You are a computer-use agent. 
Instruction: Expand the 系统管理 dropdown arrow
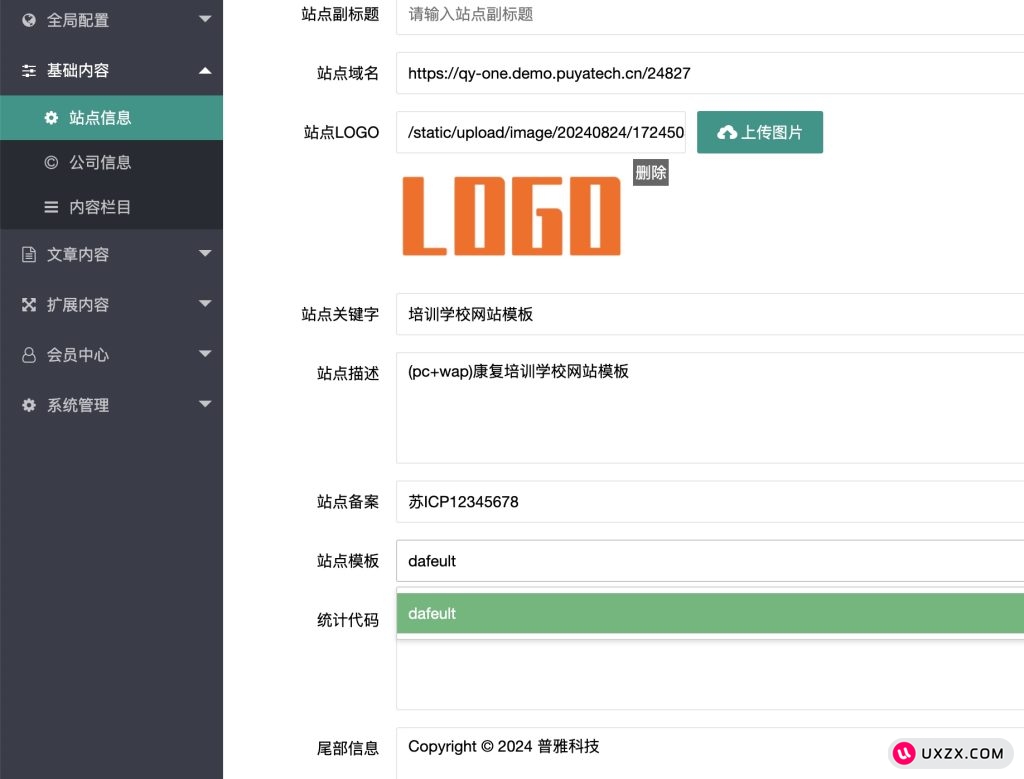205,404
